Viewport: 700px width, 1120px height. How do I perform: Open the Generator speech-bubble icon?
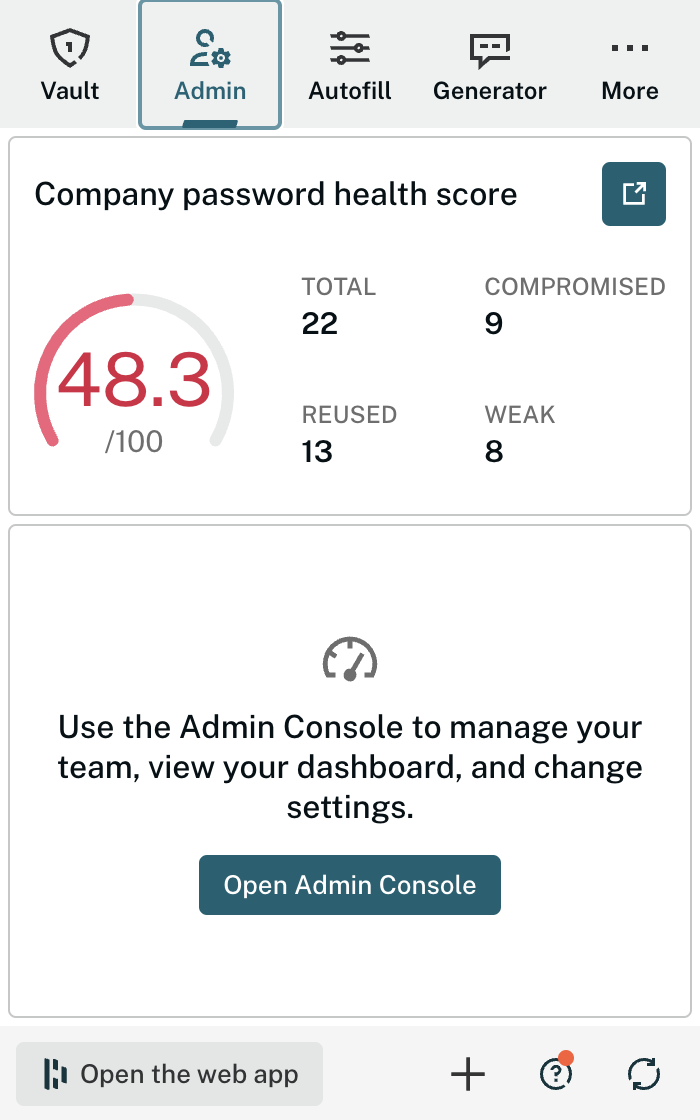(x=489, y=47)
